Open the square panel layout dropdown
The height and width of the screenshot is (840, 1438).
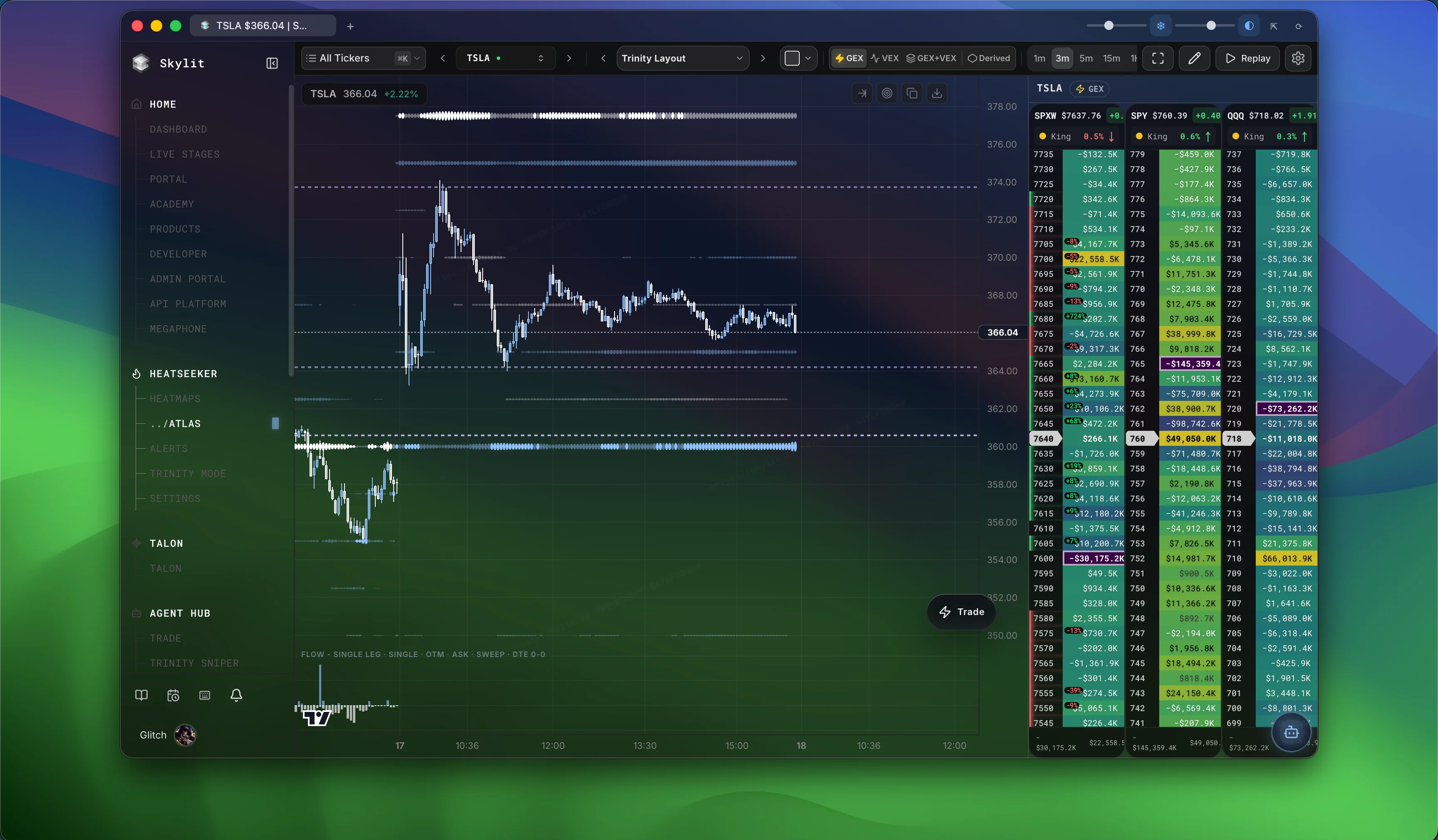pyautogui.click(x=798, y=58)
